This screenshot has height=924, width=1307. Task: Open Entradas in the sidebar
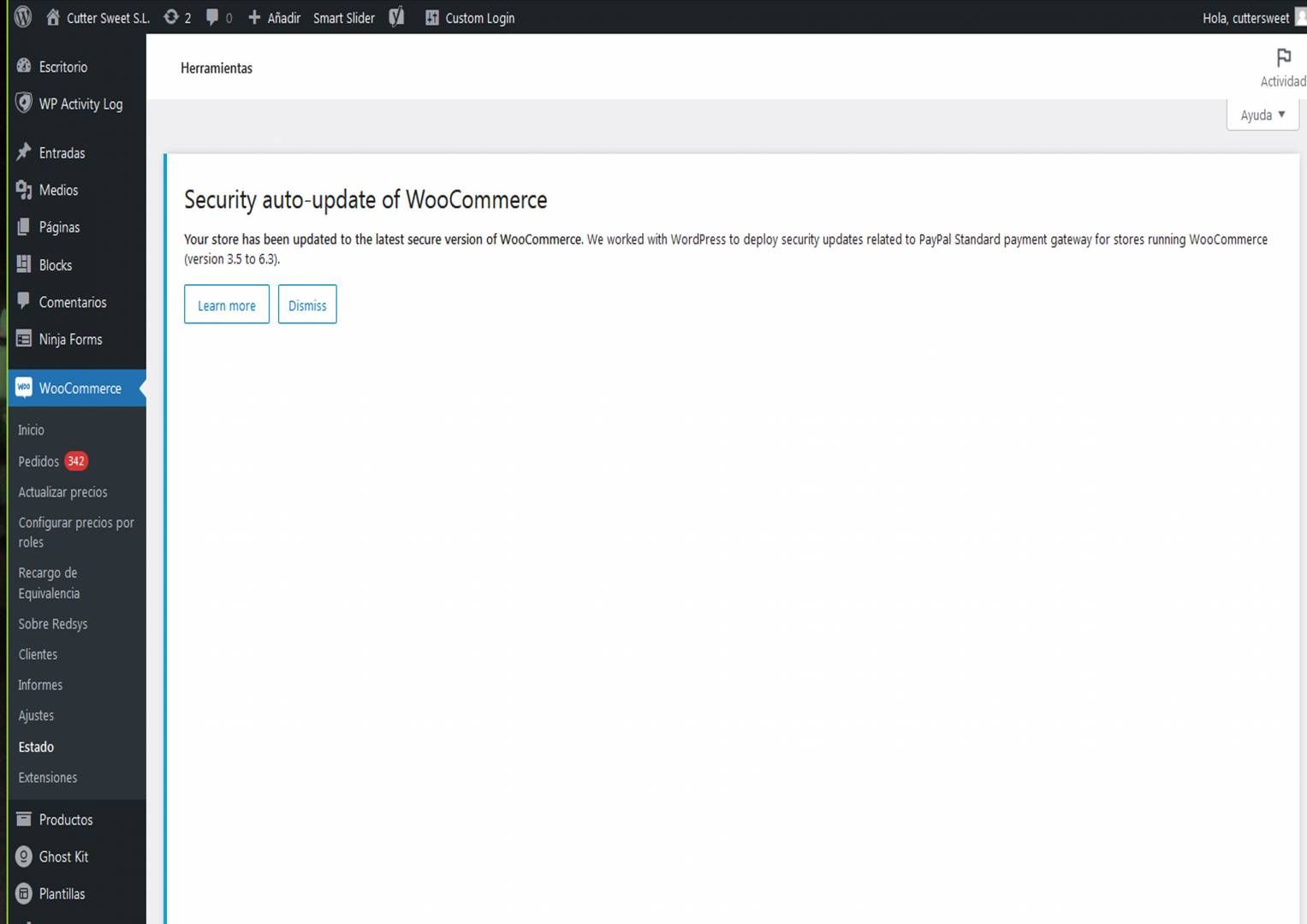click(62, 153)
